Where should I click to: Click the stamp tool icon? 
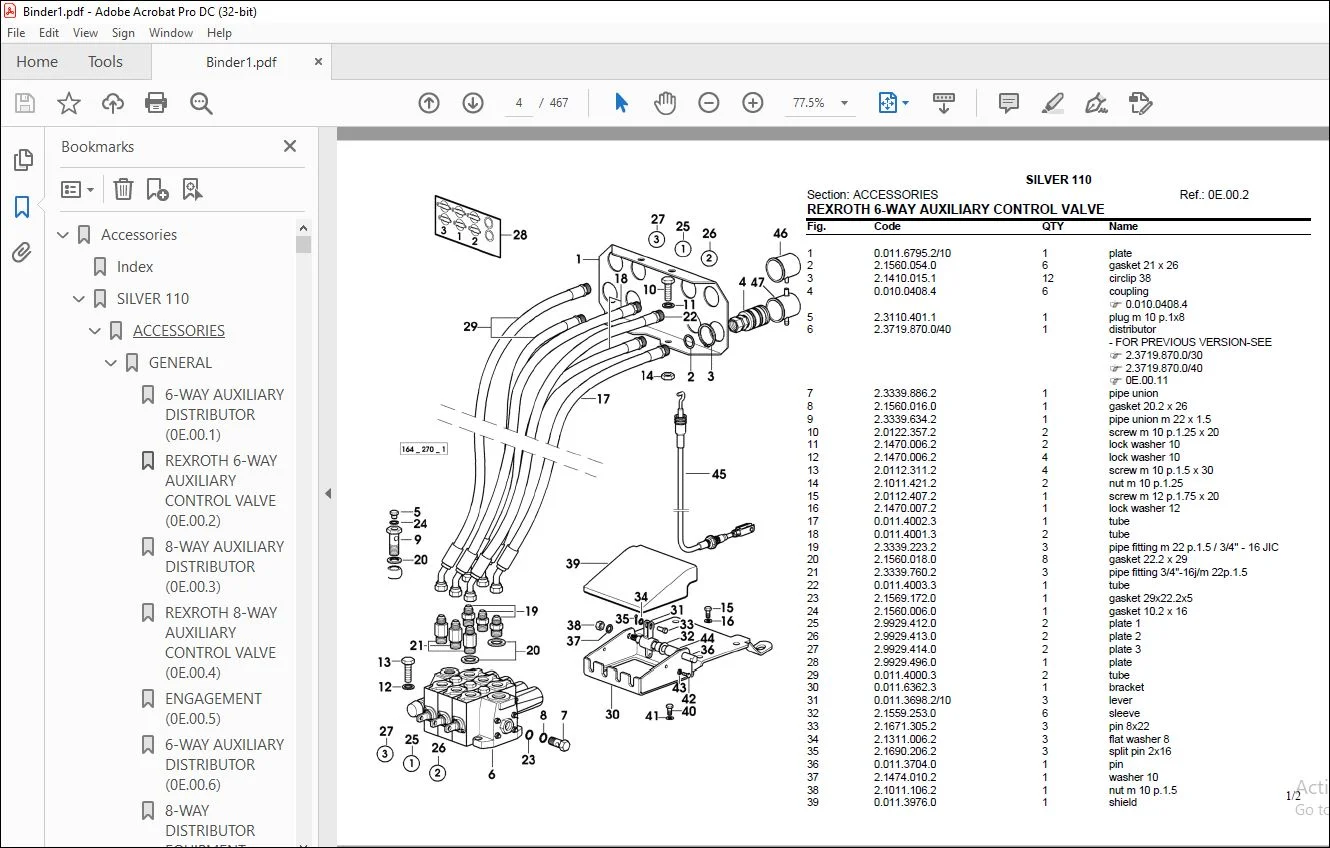click(1141, 103)
